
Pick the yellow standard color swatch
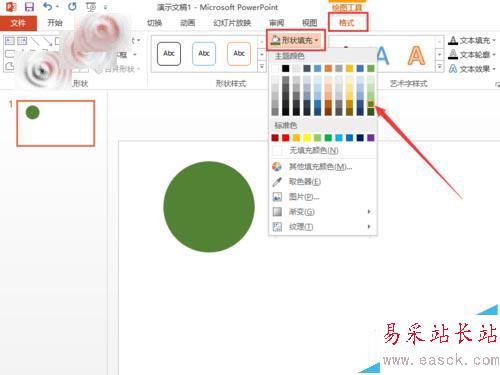pyautogui.click(x=307, y=138)
